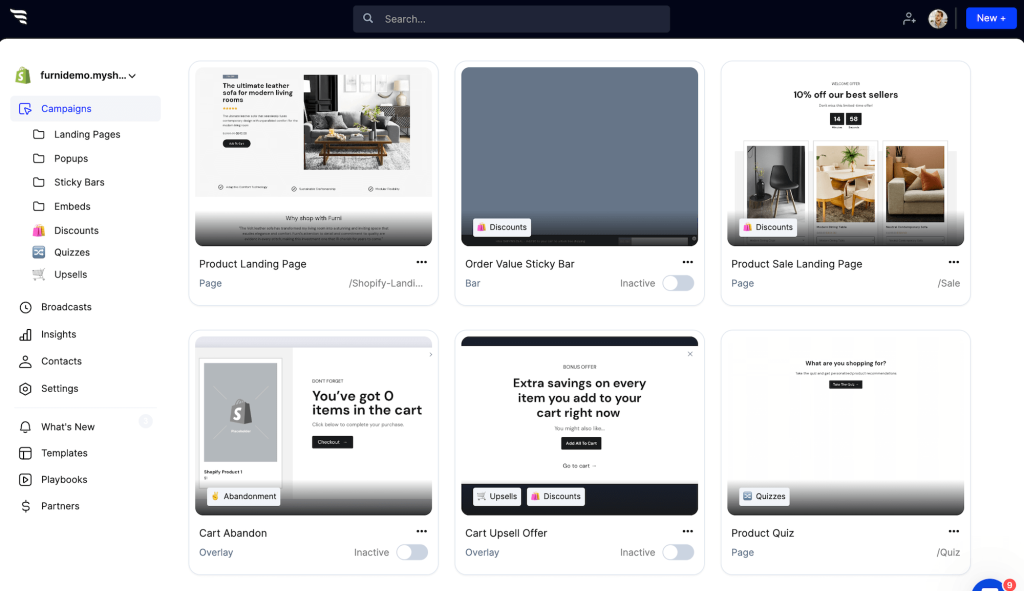Click the Popups folder icon
The image size is (1024, 591).
coord(39,158)
